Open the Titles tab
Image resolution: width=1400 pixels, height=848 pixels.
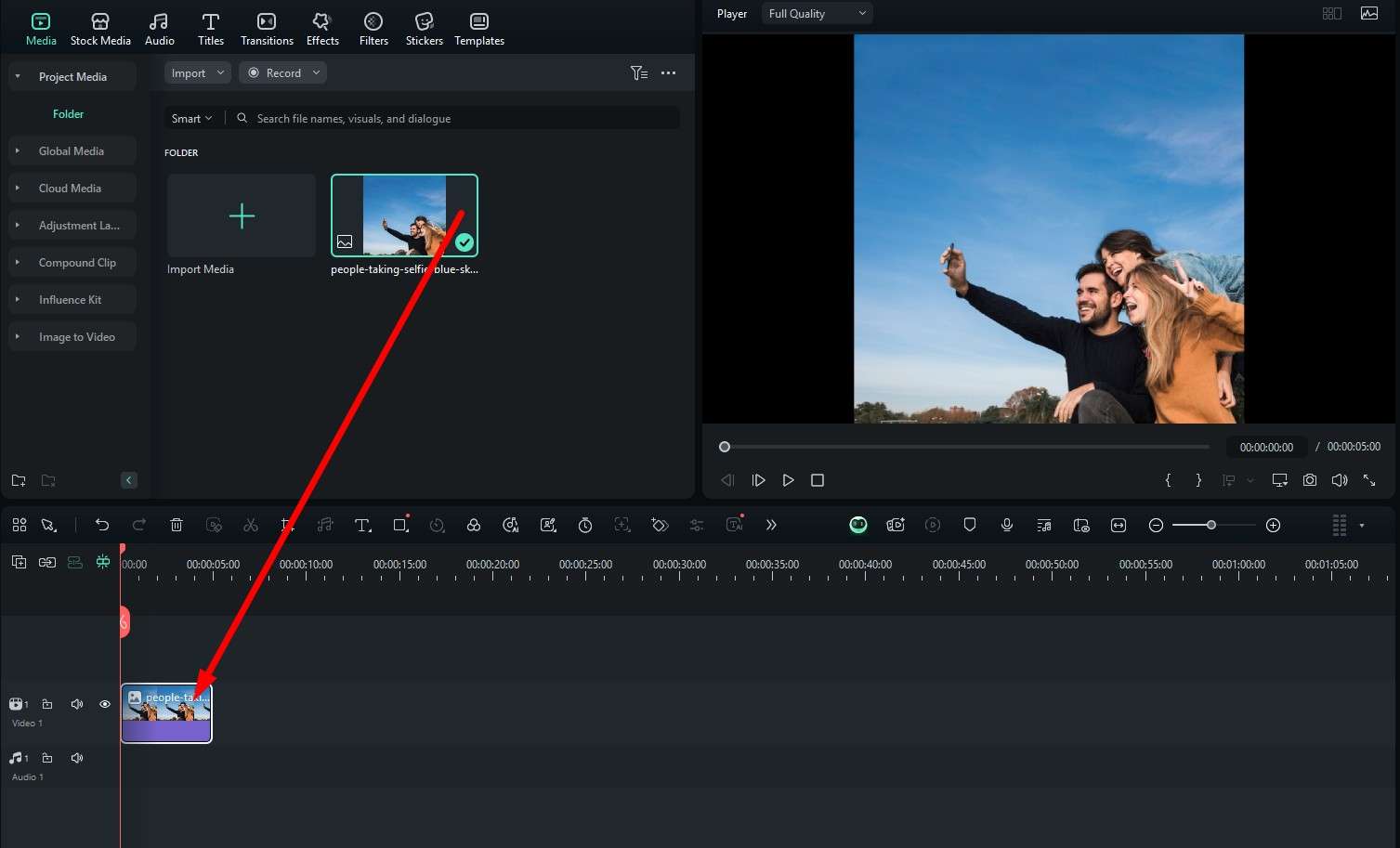point(211,29)
